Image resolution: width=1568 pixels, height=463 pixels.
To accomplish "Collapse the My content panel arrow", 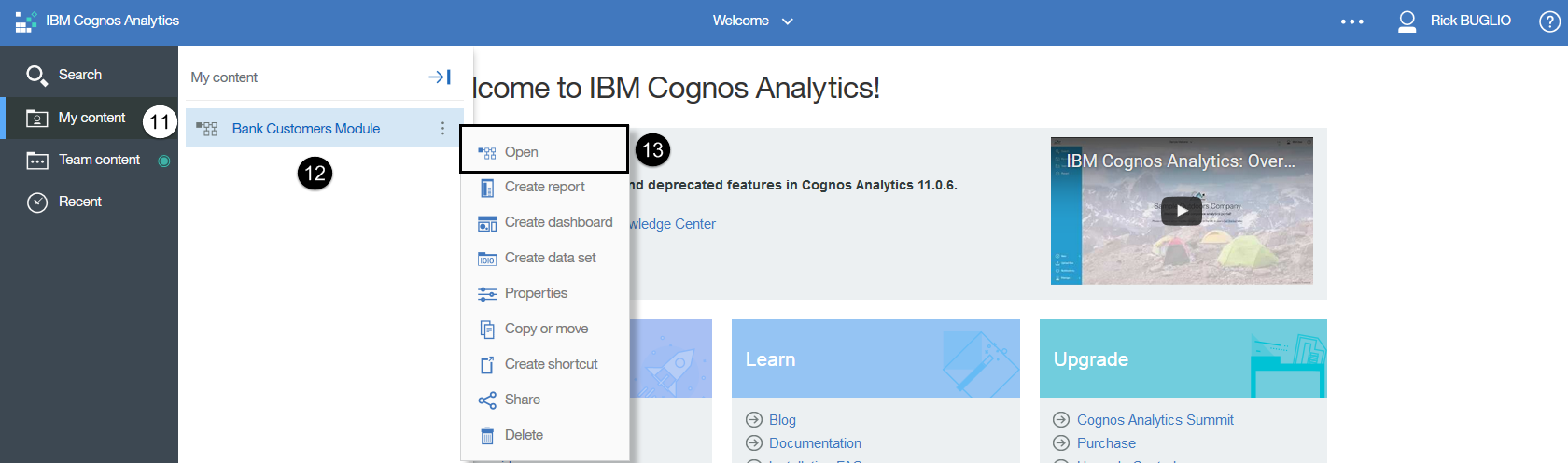I will pyautogui.click(x=440, y=77).
